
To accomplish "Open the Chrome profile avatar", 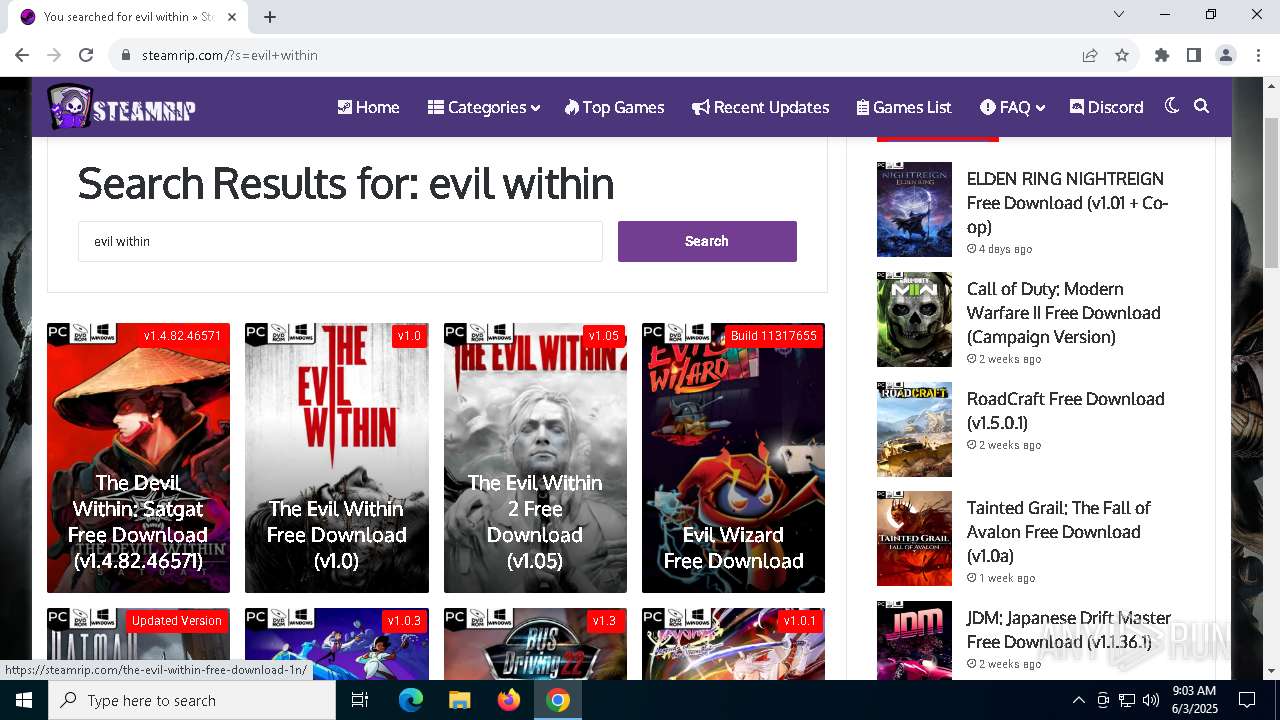I will pos(1226,55).
